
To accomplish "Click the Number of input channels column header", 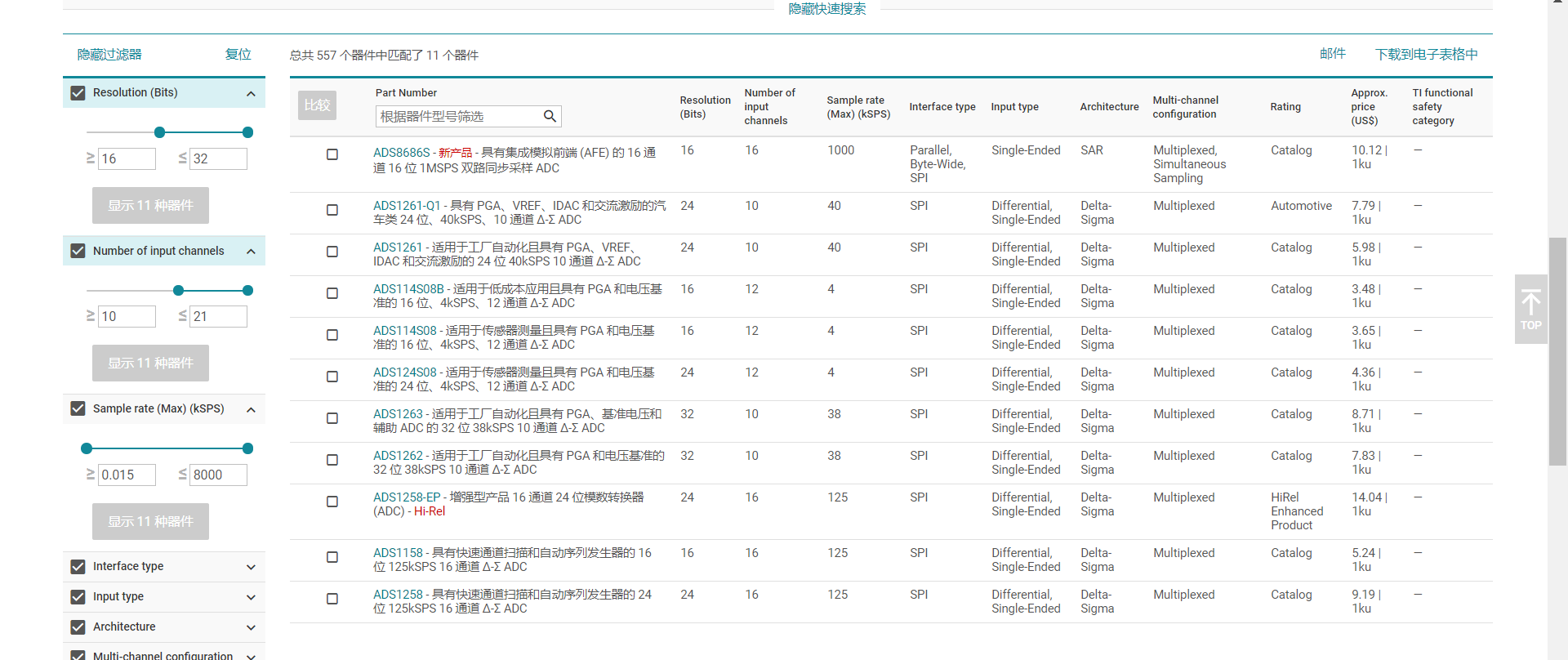I will [x=770, y=107].
